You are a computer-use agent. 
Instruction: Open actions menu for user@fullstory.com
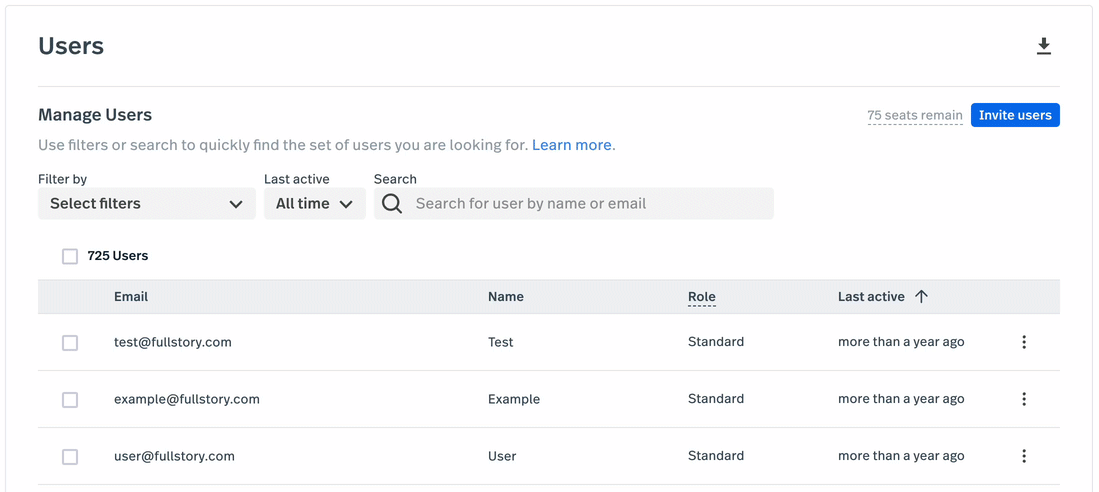pyautogui.click(x=1024, y=456)
